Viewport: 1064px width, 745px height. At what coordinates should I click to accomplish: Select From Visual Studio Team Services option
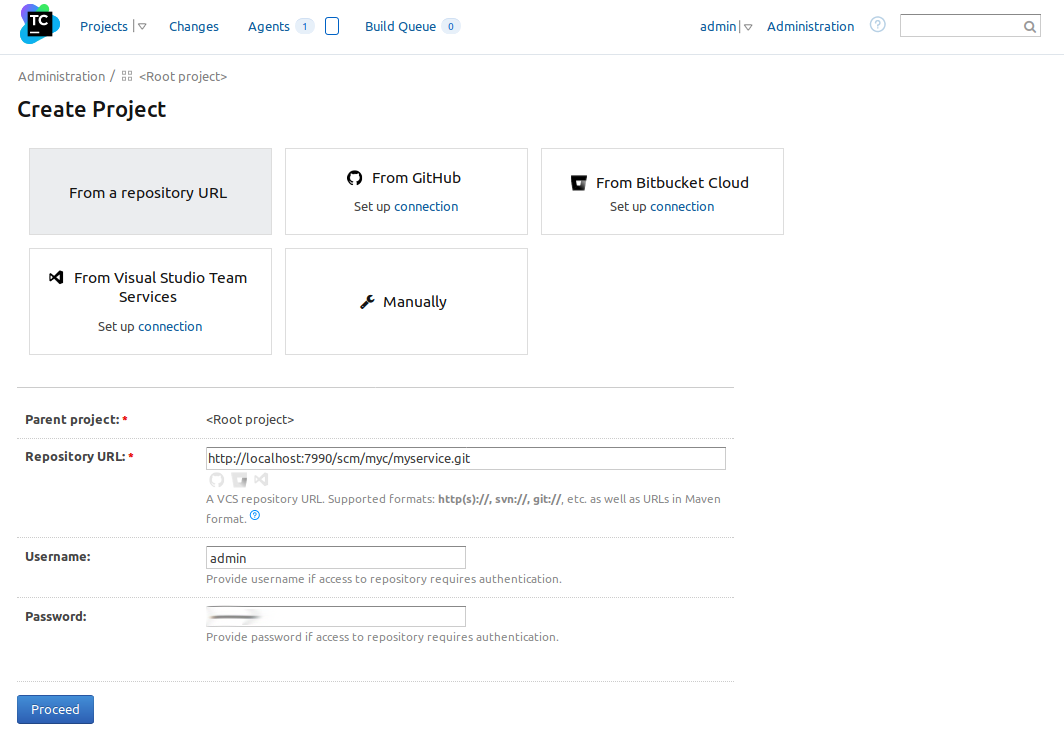pos(150,301)
